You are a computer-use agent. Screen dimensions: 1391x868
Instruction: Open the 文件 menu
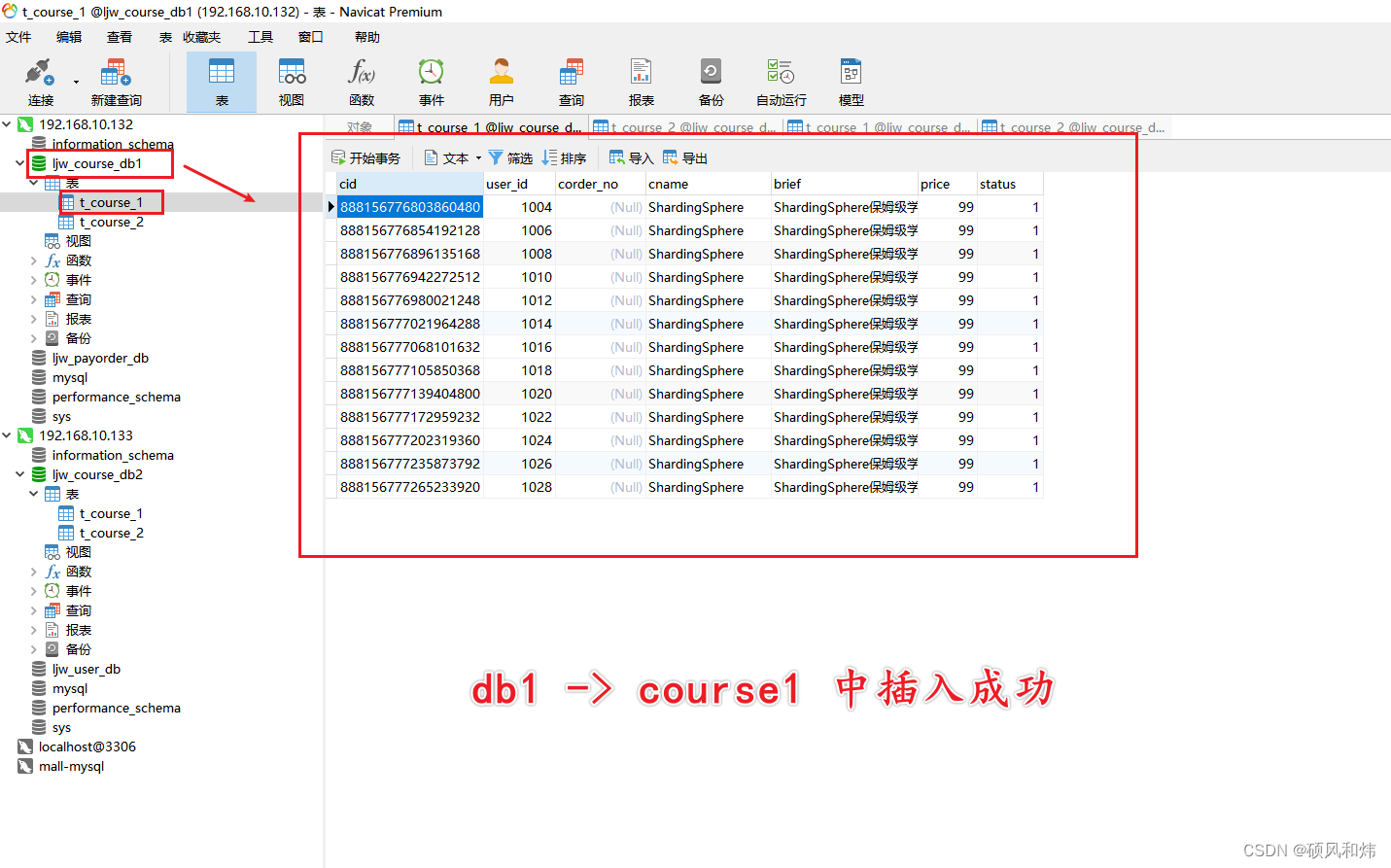coord(18,37)
